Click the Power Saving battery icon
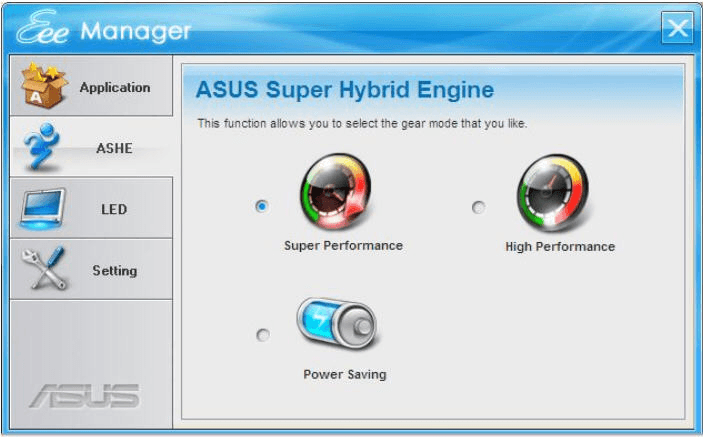The width and height of the screenshot is (703, 437). 336,323
